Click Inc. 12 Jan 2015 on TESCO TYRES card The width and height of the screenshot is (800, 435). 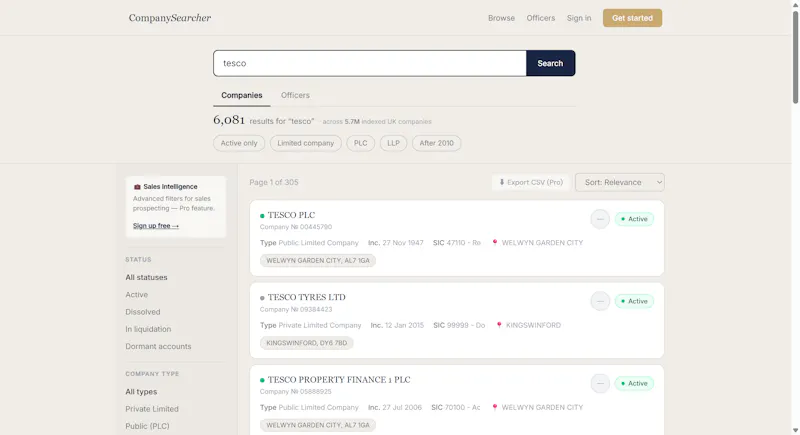tap(397, 325)
